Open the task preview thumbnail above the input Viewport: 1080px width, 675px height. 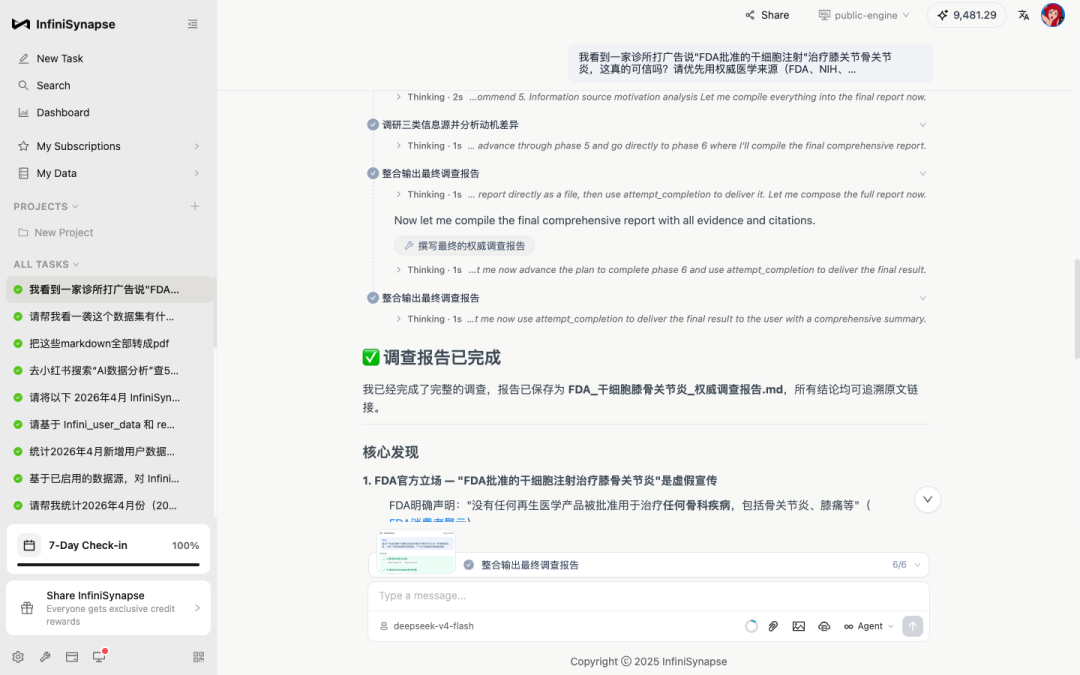tap(416, 551)
